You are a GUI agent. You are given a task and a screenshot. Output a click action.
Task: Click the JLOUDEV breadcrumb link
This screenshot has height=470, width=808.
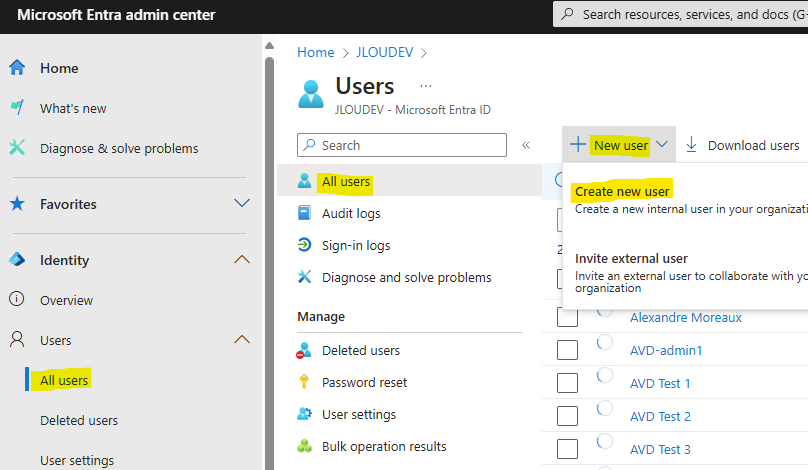384,53
